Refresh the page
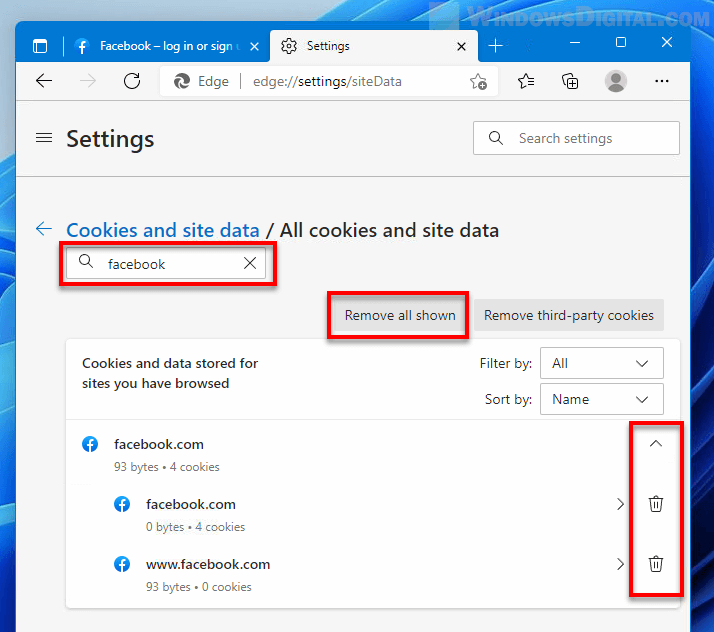714x632 pixels. click(x=132, y=81)
